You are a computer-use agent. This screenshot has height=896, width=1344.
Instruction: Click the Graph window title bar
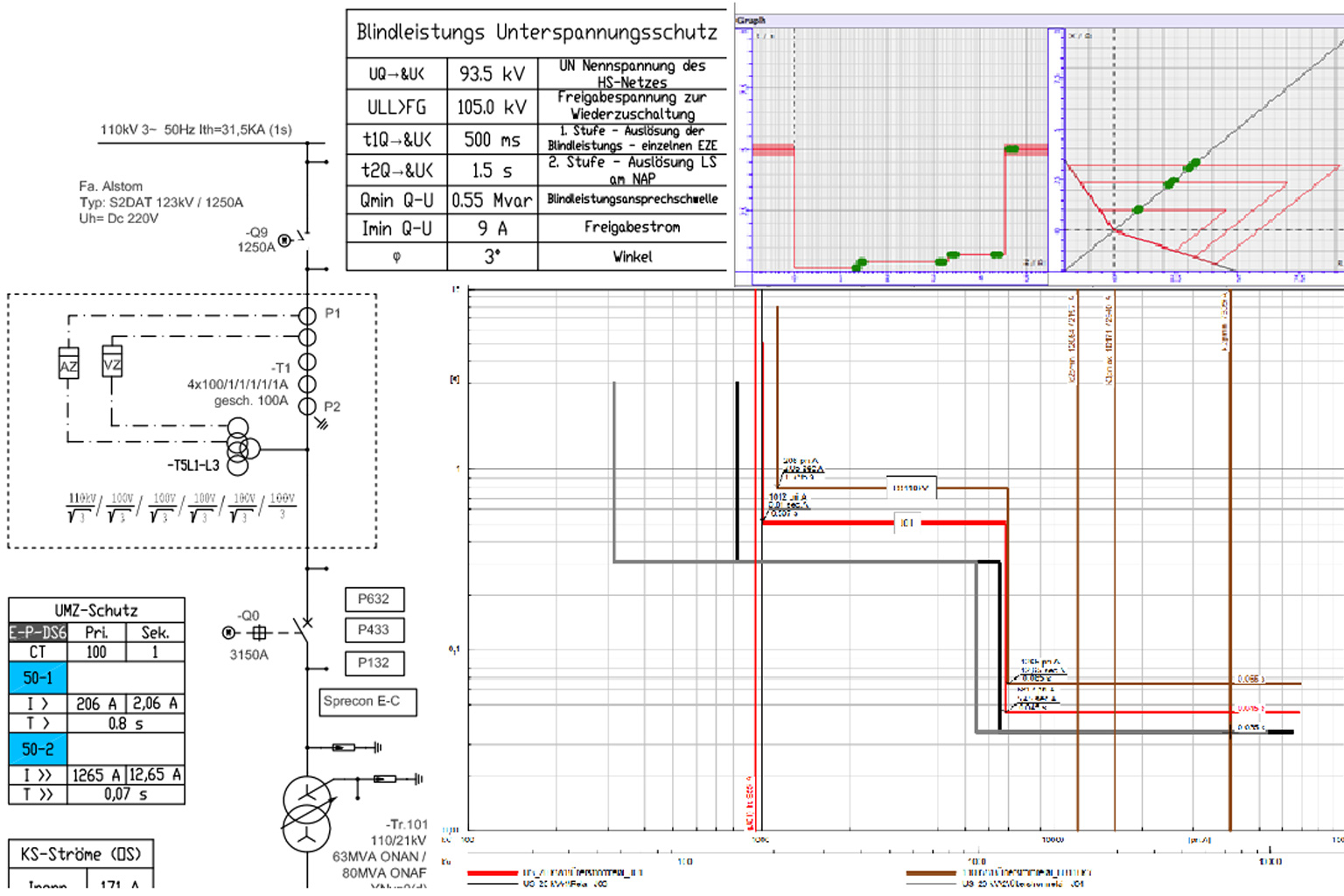(1039, 20)
